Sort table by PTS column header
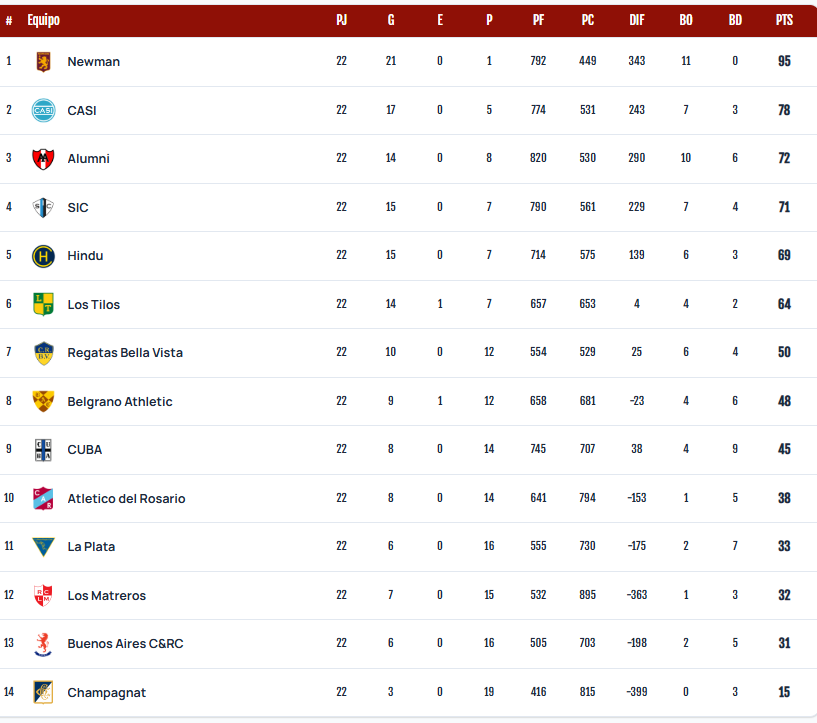The width and height of the screenshot is (817, 723). [784, 20]
